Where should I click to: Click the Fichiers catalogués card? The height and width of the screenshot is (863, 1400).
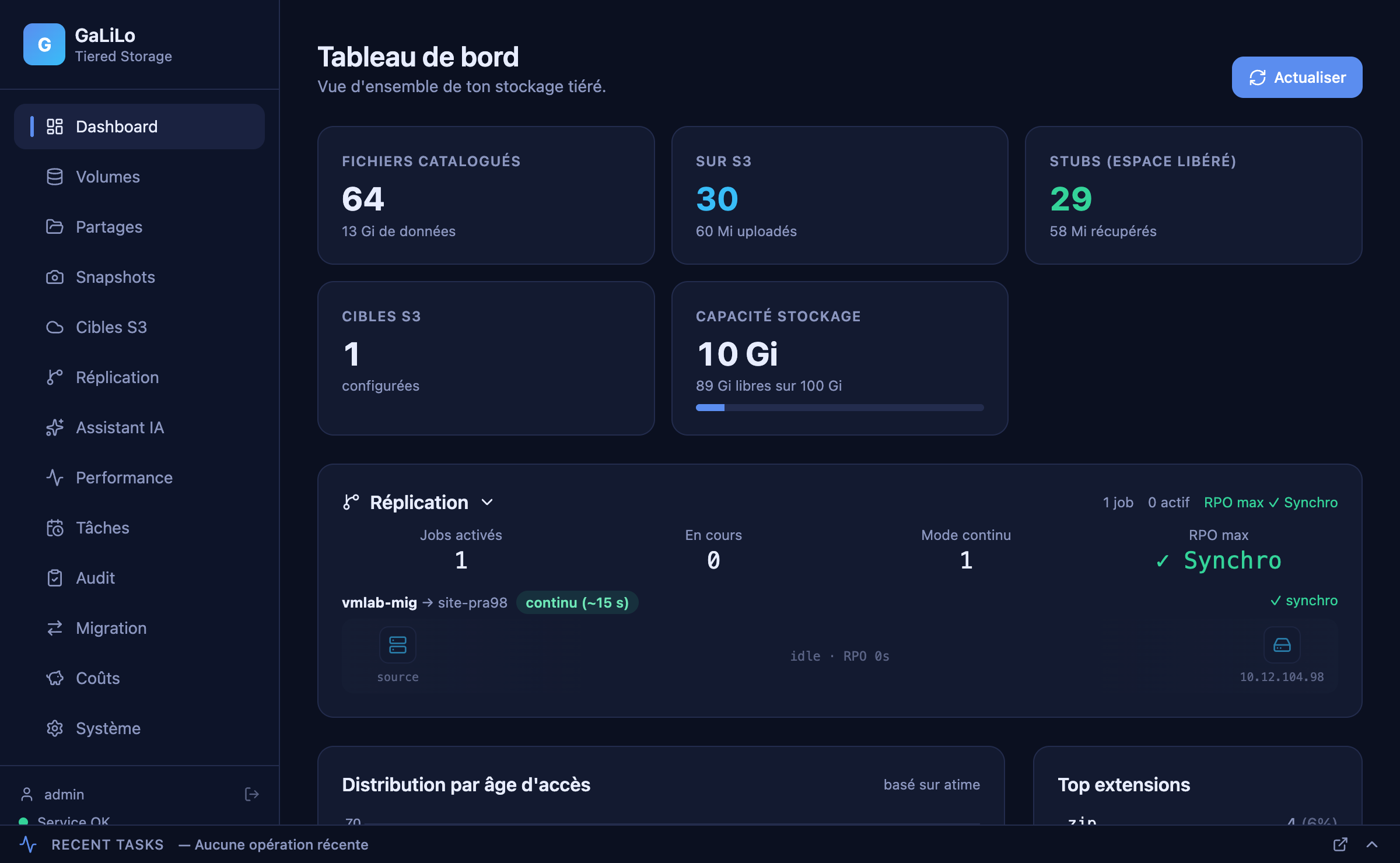486,195
